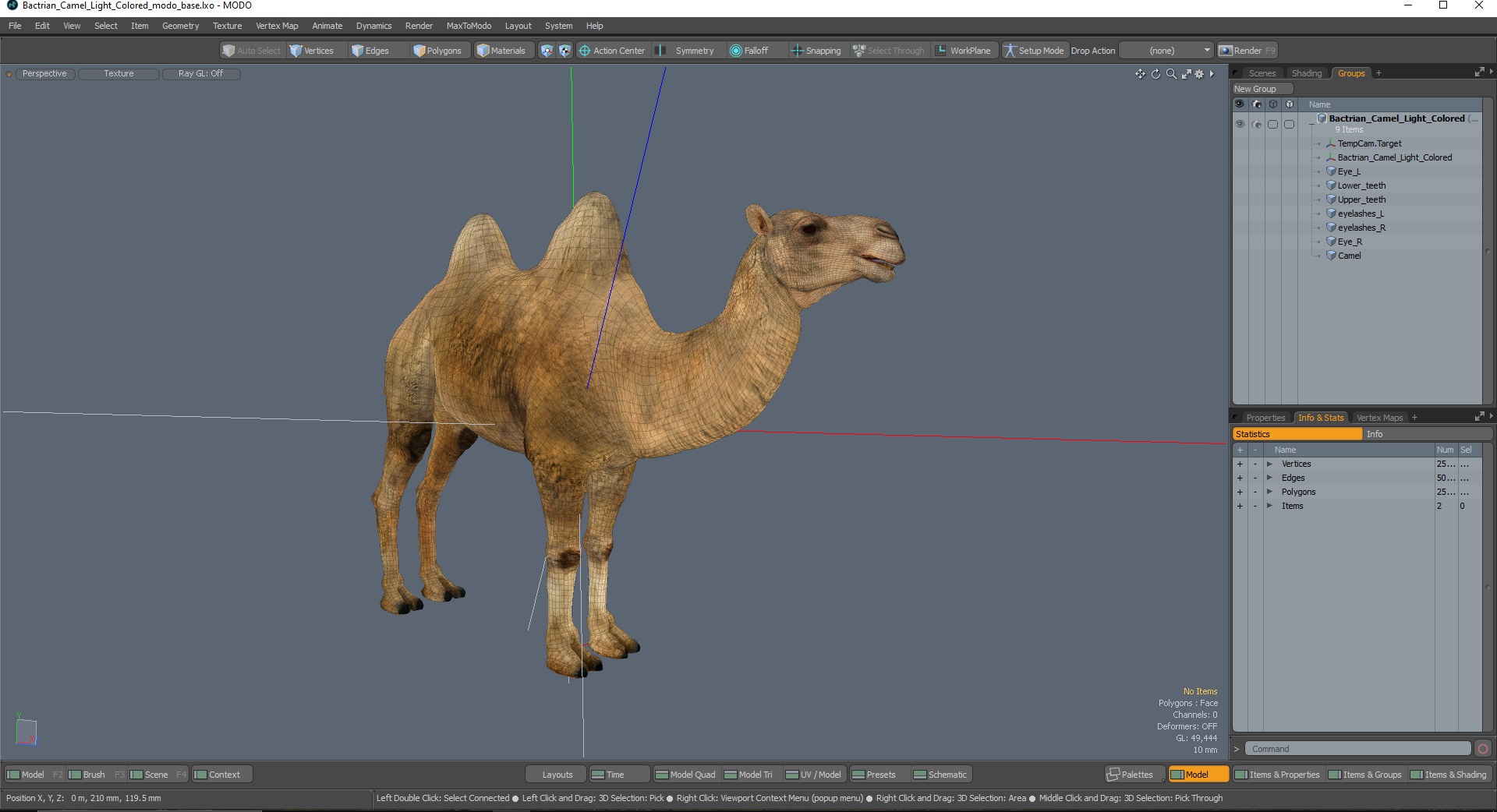The width and height of the screenshot is (1497, 812).
Task: Expand the Polygons statistics row
Action: pyautogui.click(x=1269, y=492)
